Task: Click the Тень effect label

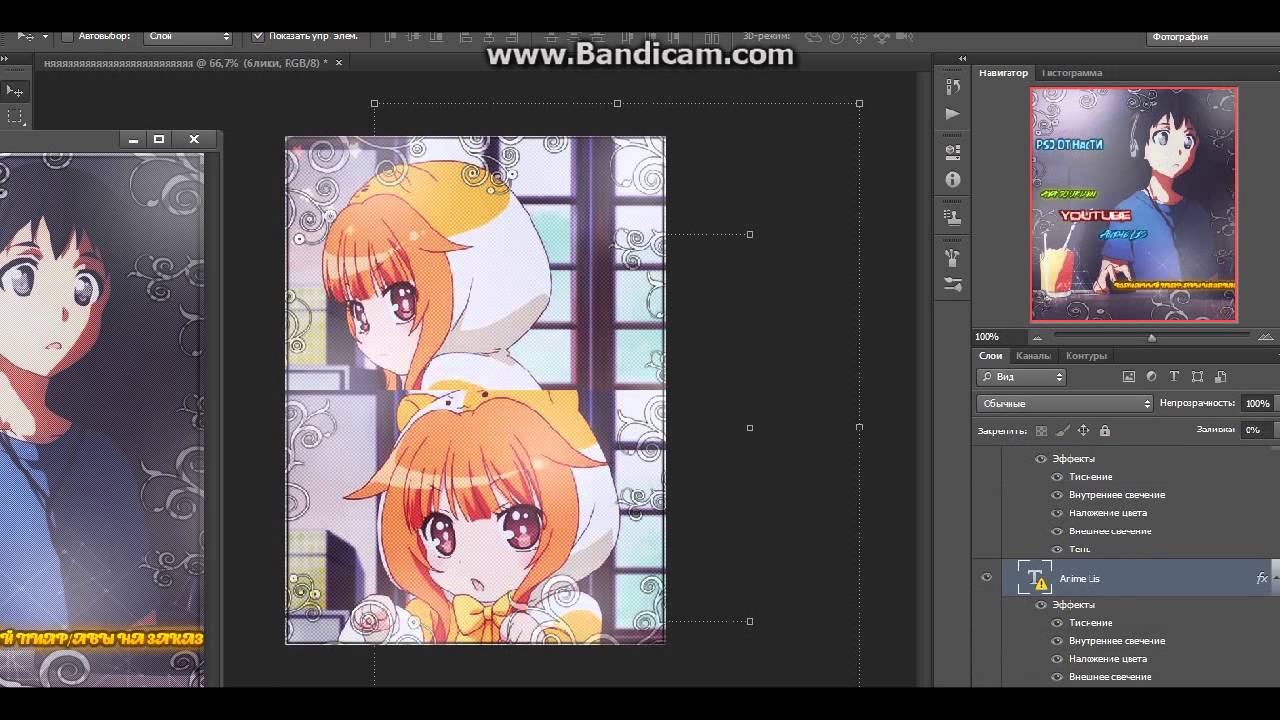Action: (x=1079, y=549)
